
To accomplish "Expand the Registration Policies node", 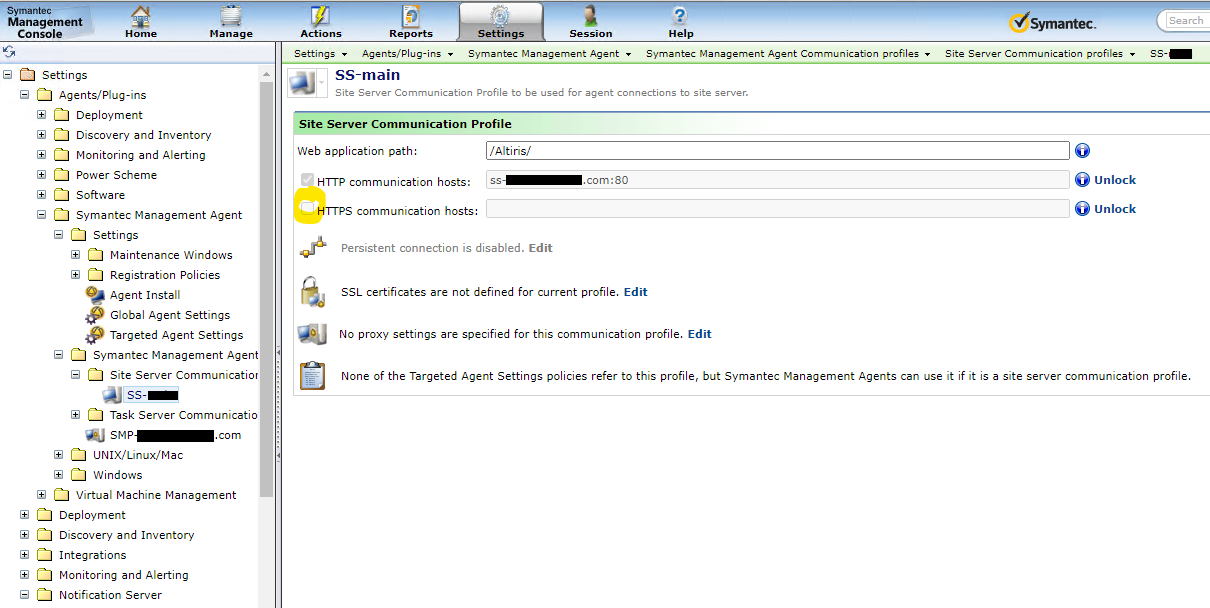I will click(x=76, y=275).
